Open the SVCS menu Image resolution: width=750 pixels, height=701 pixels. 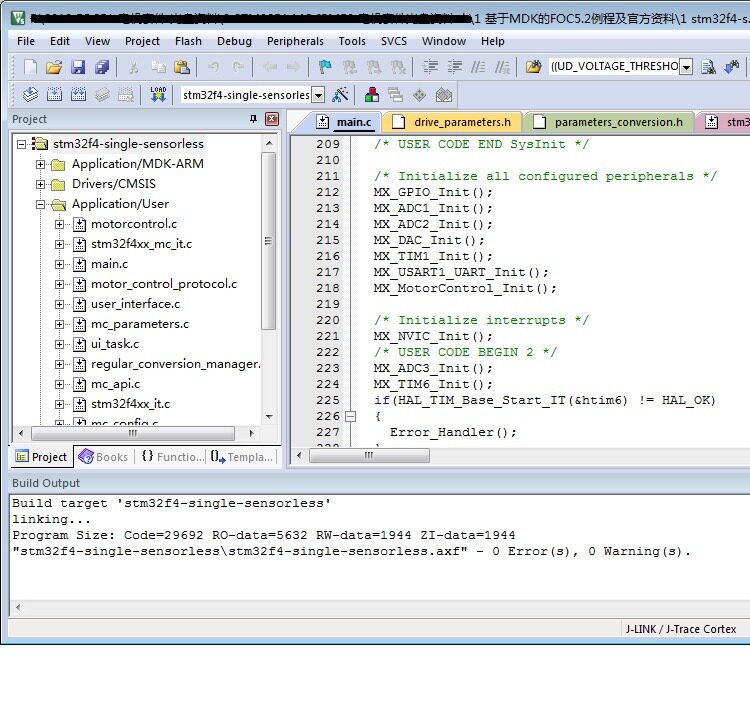(394, 41)
